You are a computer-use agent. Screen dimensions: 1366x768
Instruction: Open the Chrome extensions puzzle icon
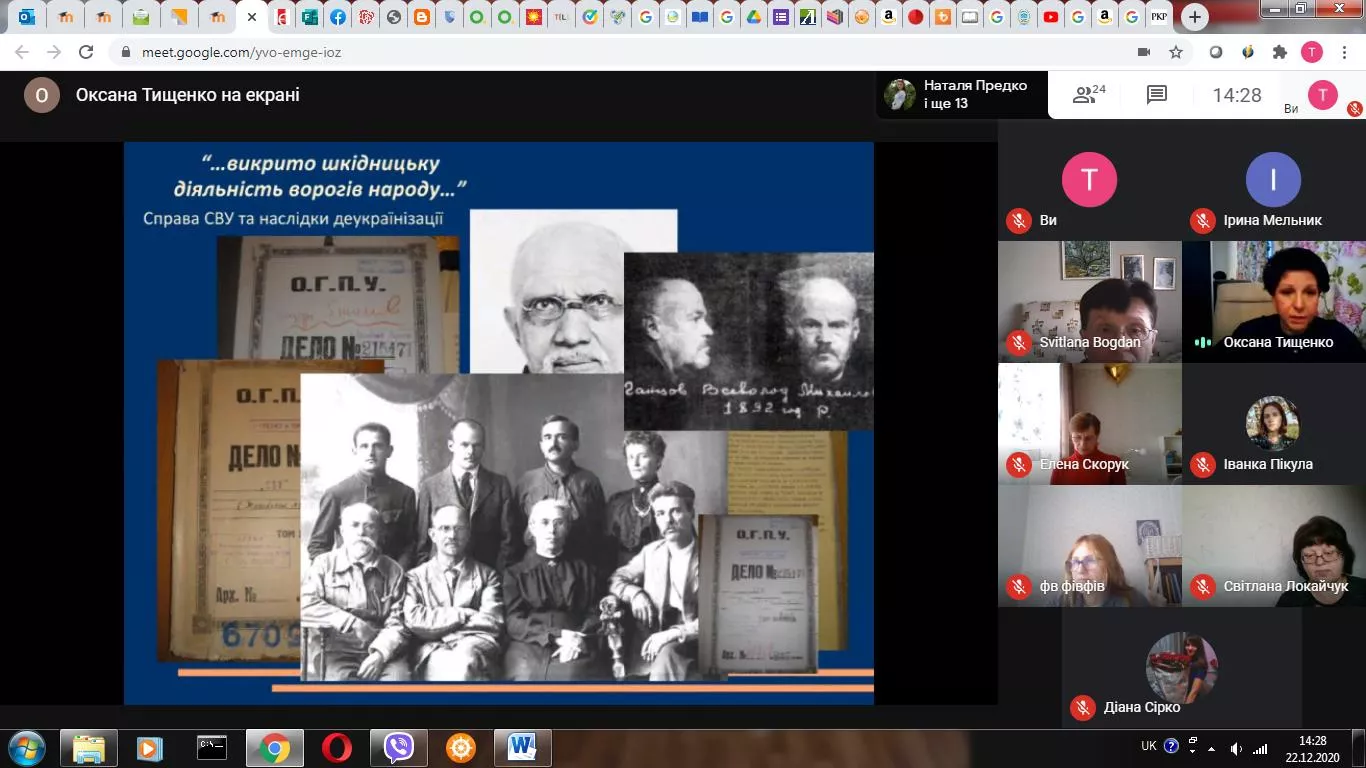click(1279, 52)
